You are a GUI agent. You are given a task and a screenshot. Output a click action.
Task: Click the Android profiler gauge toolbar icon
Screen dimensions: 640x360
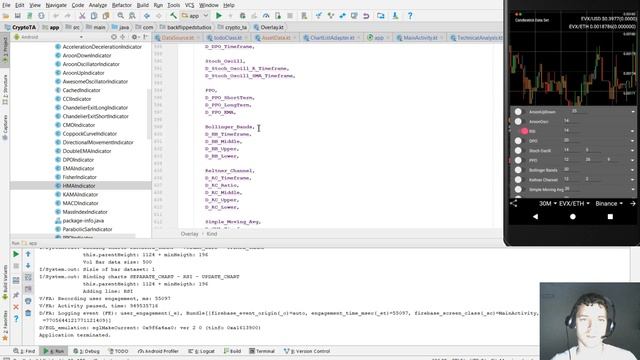pyautogui.click(x=266, y=16)
